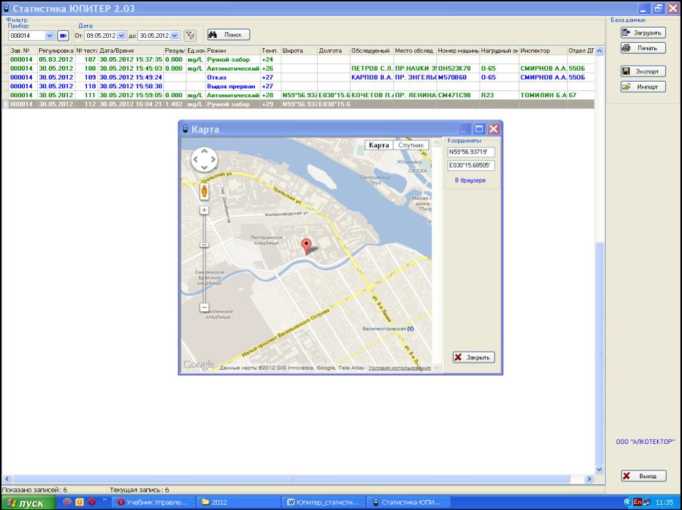Screen dimensions: 682x510
Task: Click the В браузере link
Action: [470, 180]
